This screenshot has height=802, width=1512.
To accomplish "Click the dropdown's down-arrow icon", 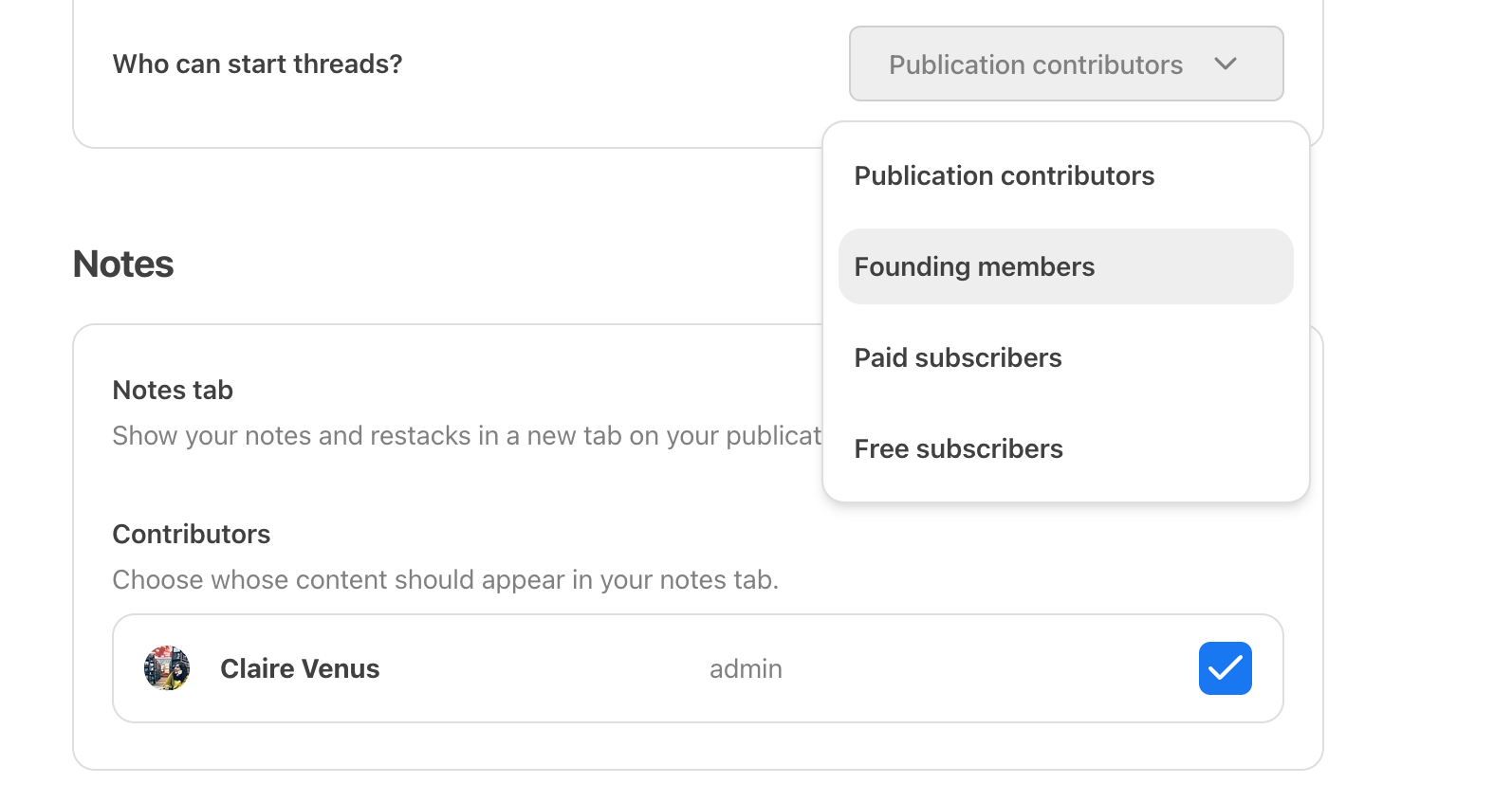I will (1226, 64).
